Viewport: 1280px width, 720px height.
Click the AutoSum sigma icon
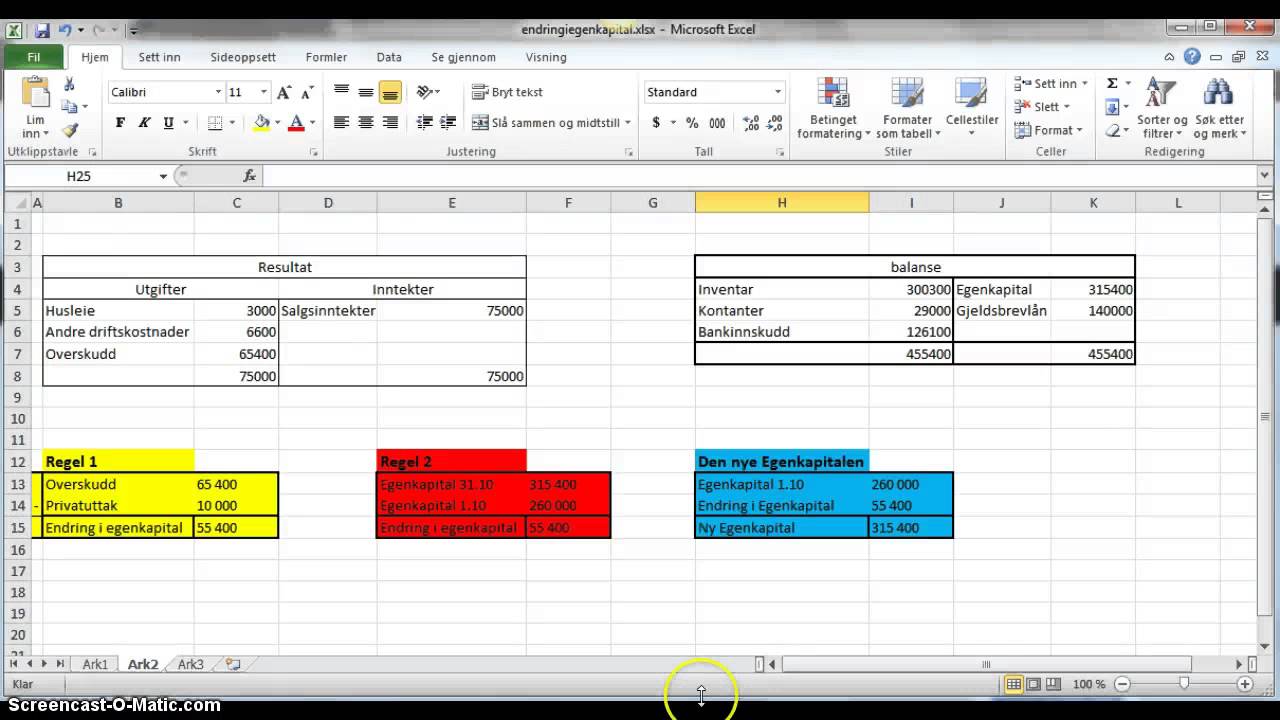click(1112, 84)
